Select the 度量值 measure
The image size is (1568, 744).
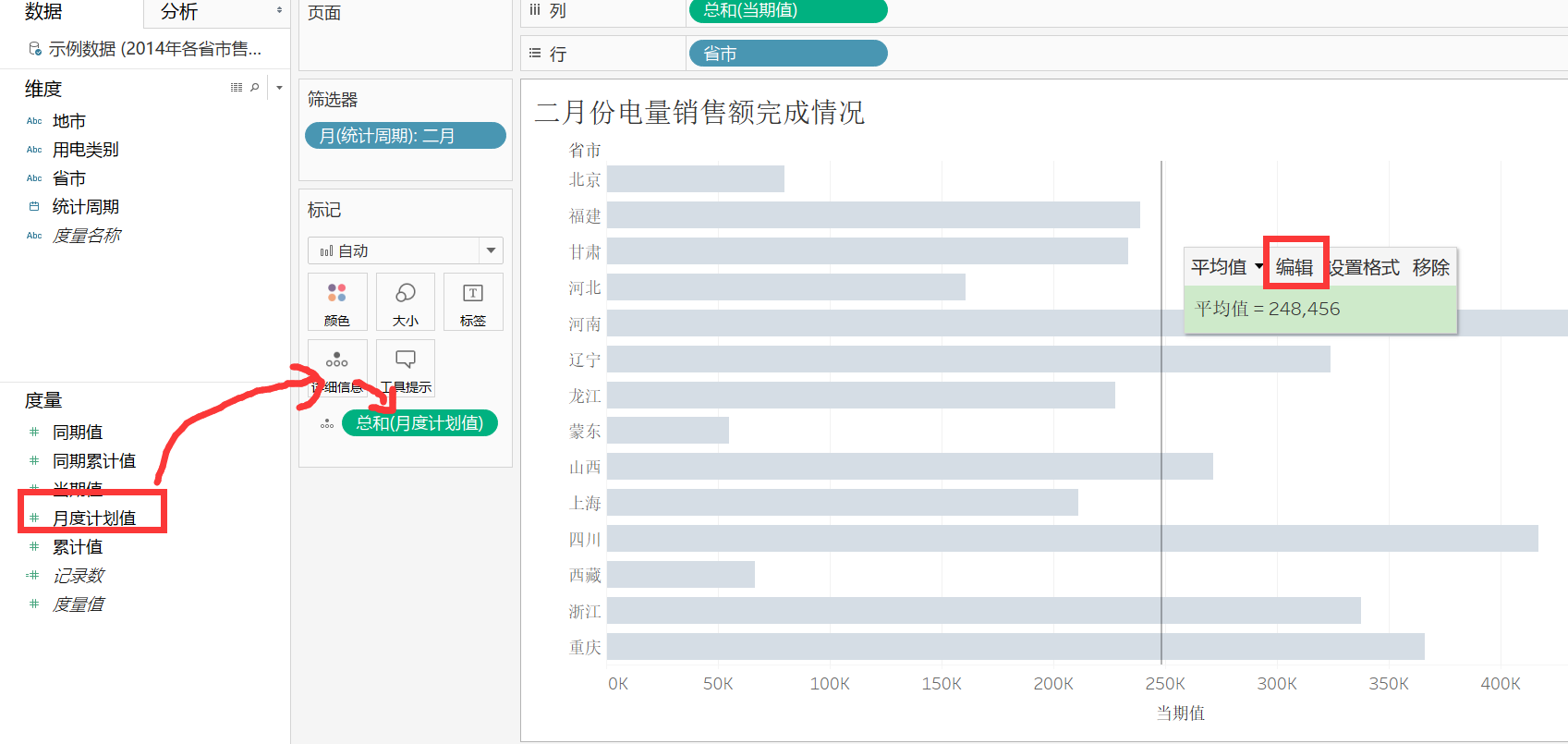[x=79, y=604]
